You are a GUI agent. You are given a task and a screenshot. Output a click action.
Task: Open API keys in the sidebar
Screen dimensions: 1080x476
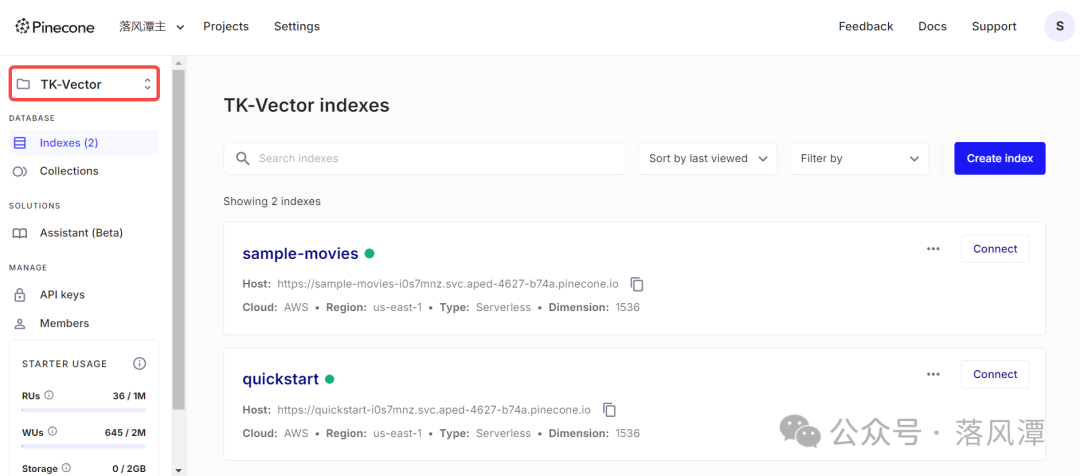[x=62, y=295]
